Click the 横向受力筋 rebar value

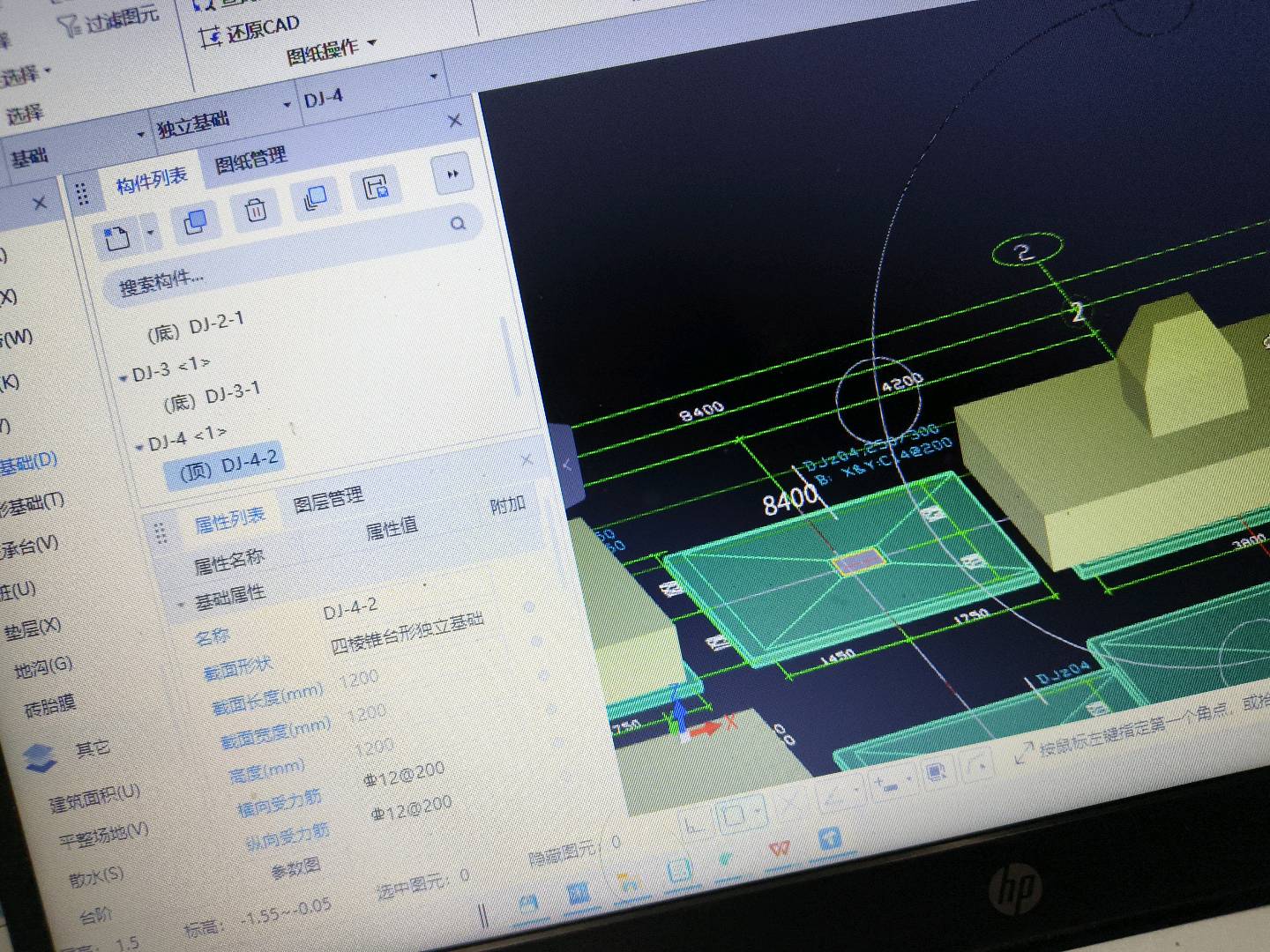pyautogui.click(x=404, y=774)
